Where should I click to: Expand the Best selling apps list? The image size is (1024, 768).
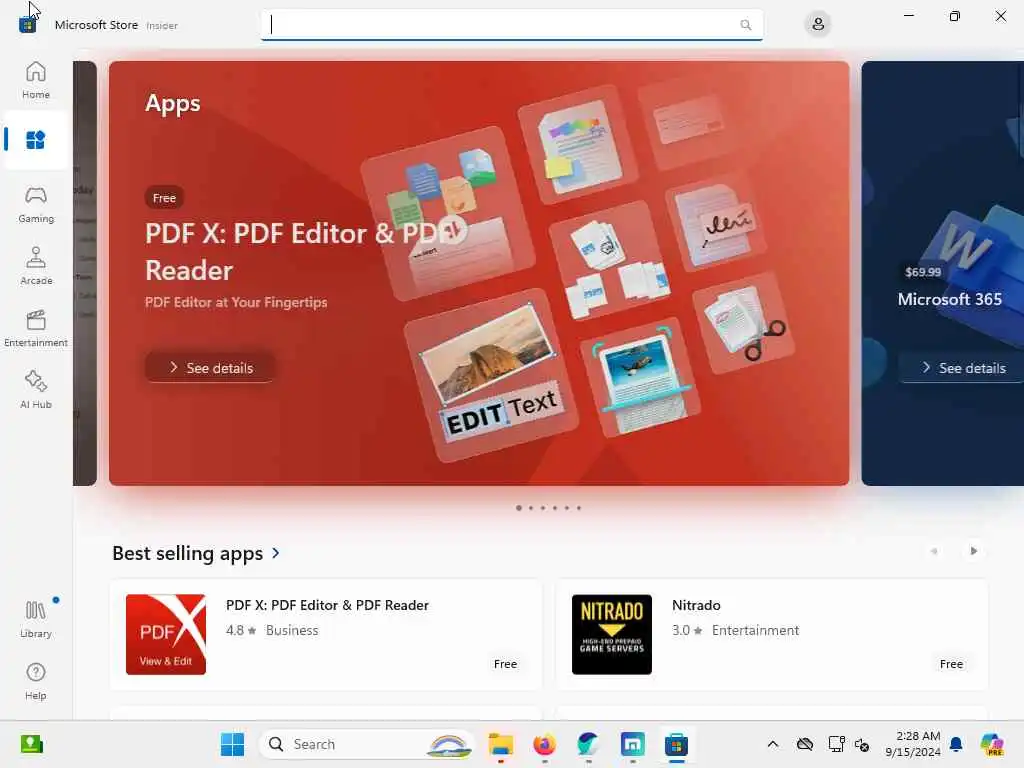coord(196,554)
